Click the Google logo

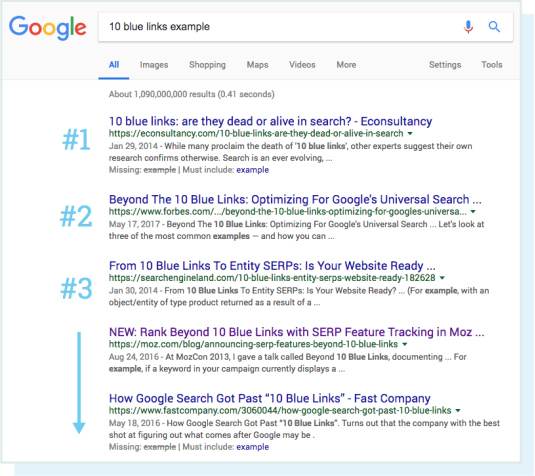click(47, 28)
